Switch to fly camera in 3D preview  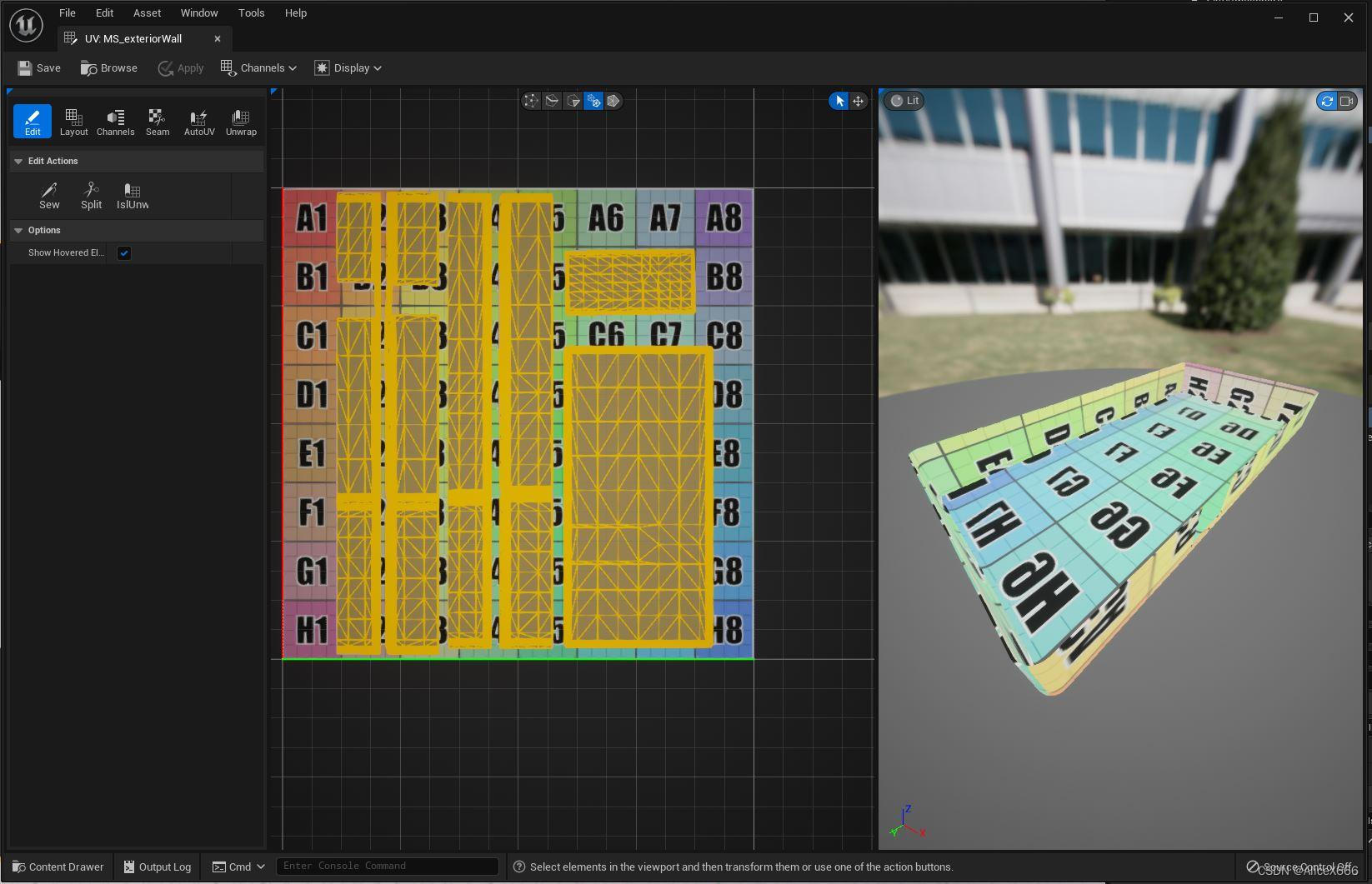tap(1347, 101)
